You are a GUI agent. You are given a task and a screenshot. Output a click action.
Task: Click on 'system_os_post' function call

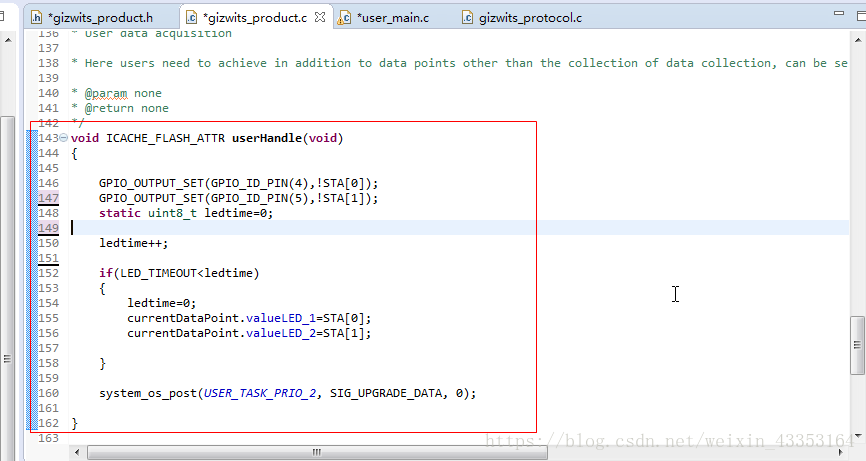pos(148,394)
